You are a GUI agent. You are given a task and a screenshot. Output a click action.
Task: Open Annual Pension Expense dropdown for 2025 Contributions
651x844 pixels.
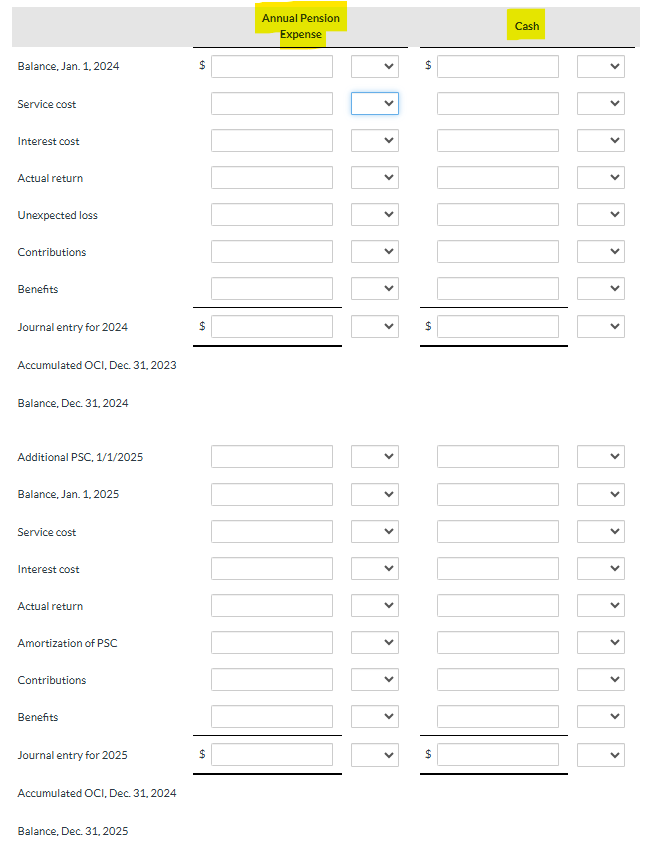click(x=375, y=679)
